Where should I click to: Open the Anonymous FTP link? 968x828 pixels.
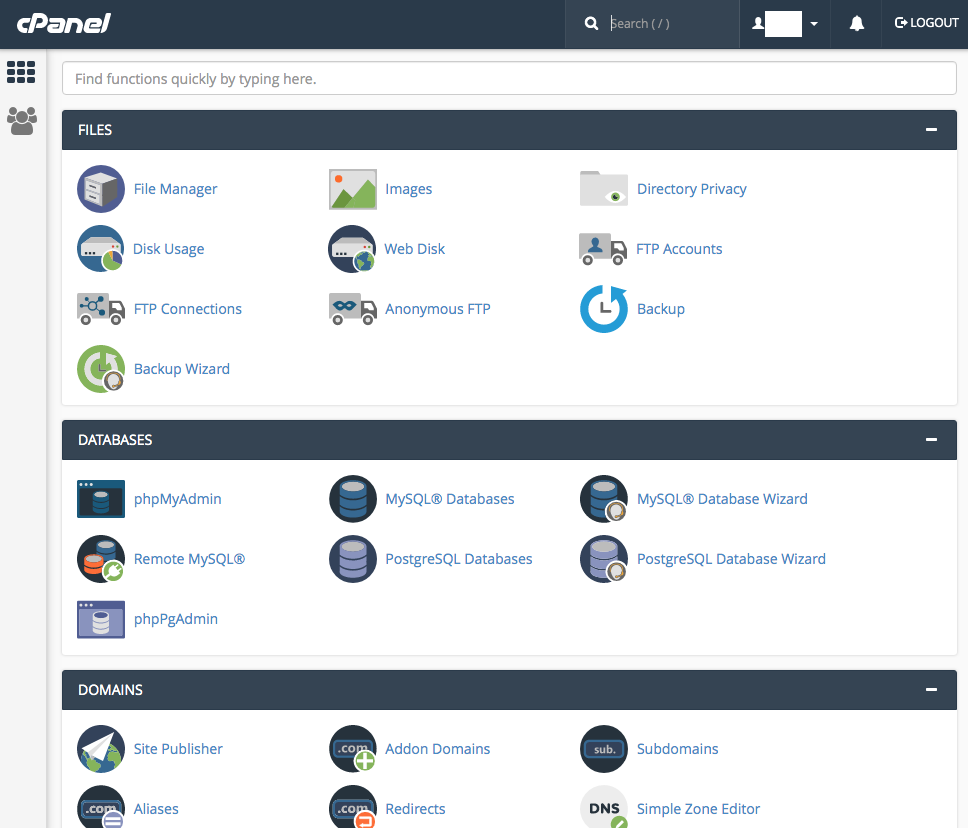click(x=438, y=309)
